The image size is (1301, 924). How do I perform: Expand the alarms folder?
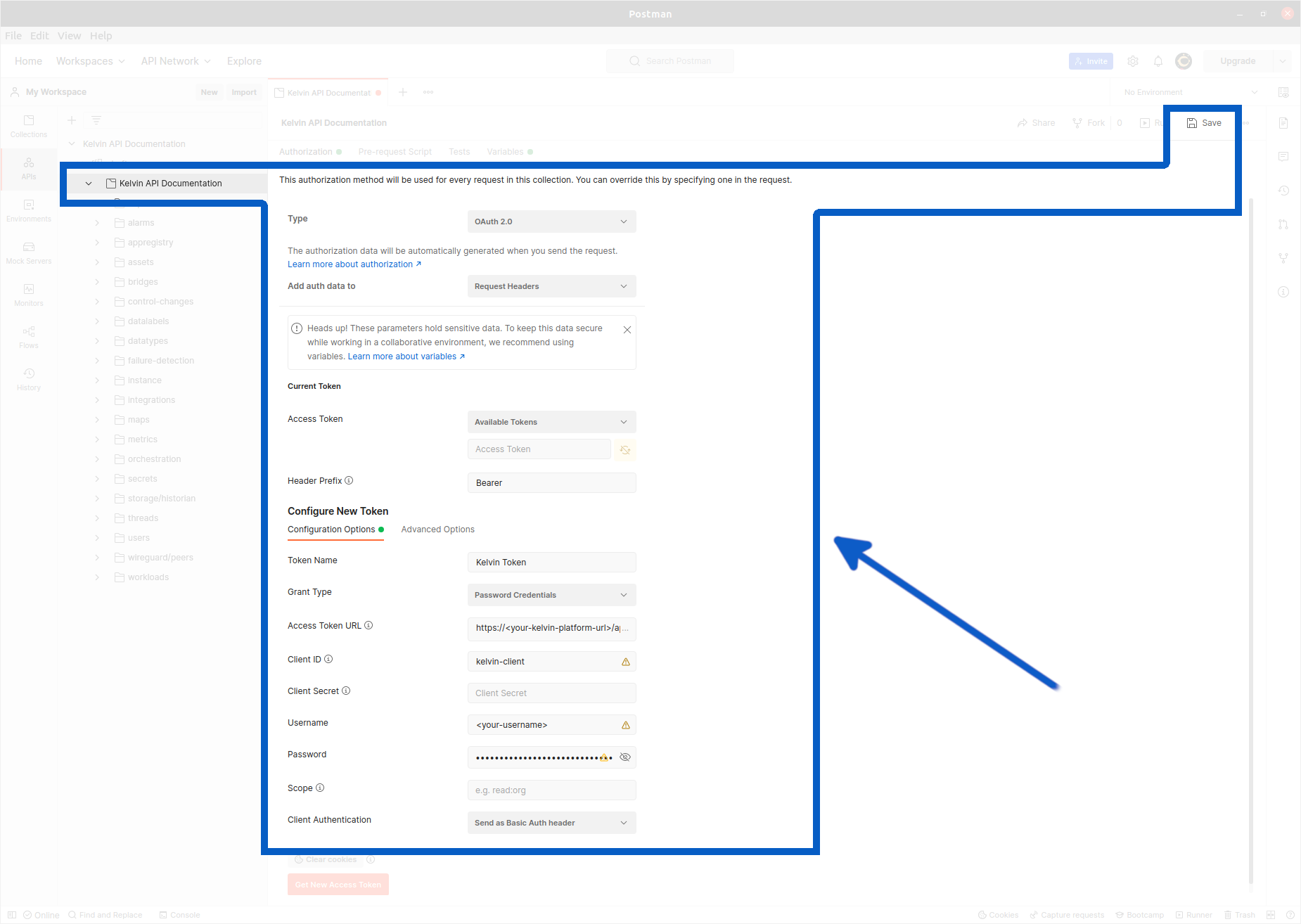click(97, 223)
